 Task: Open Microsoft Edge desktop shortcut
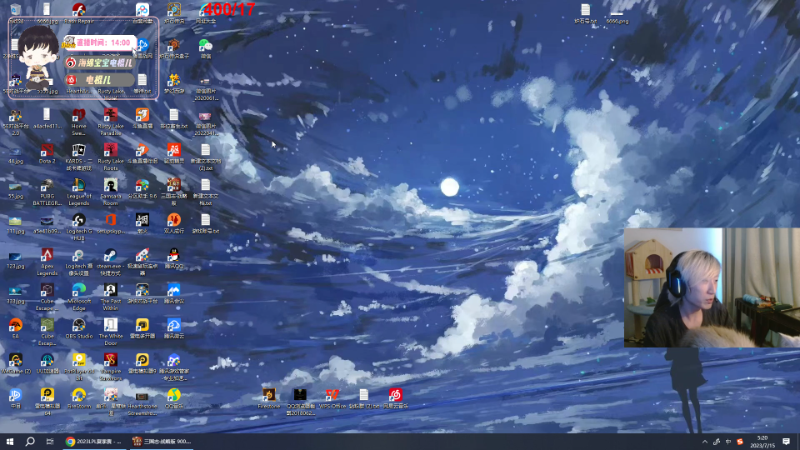tap(79, 290)
